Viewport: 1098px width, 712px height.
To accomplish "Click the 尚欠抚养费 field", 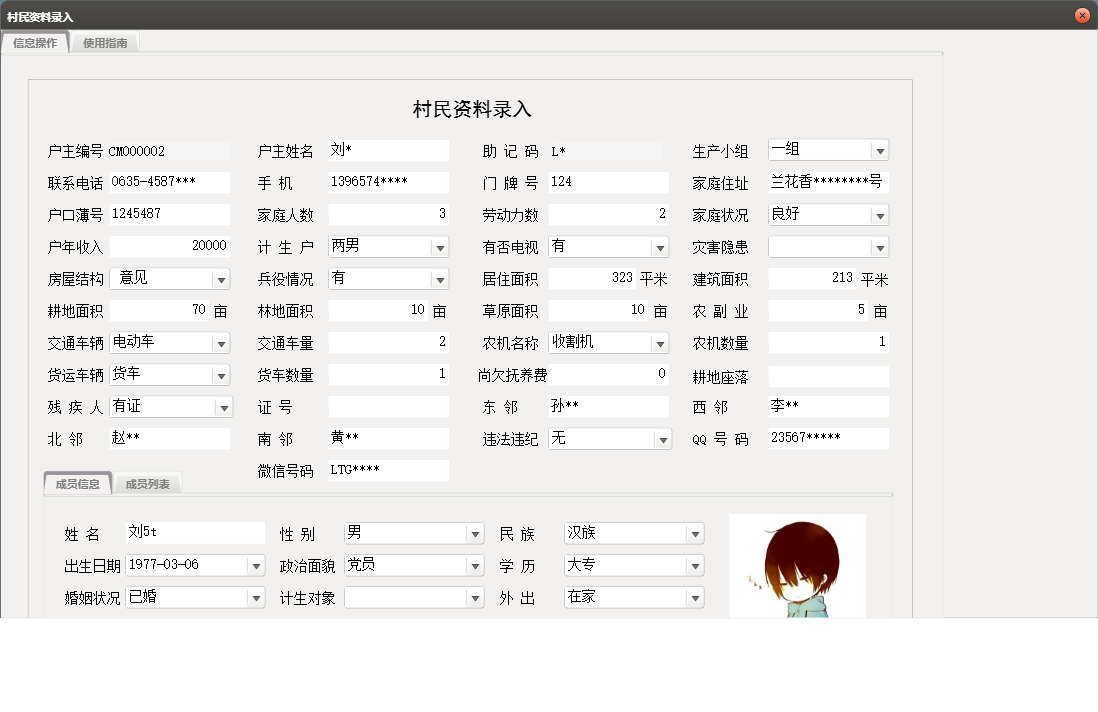I will pos(609,374).
